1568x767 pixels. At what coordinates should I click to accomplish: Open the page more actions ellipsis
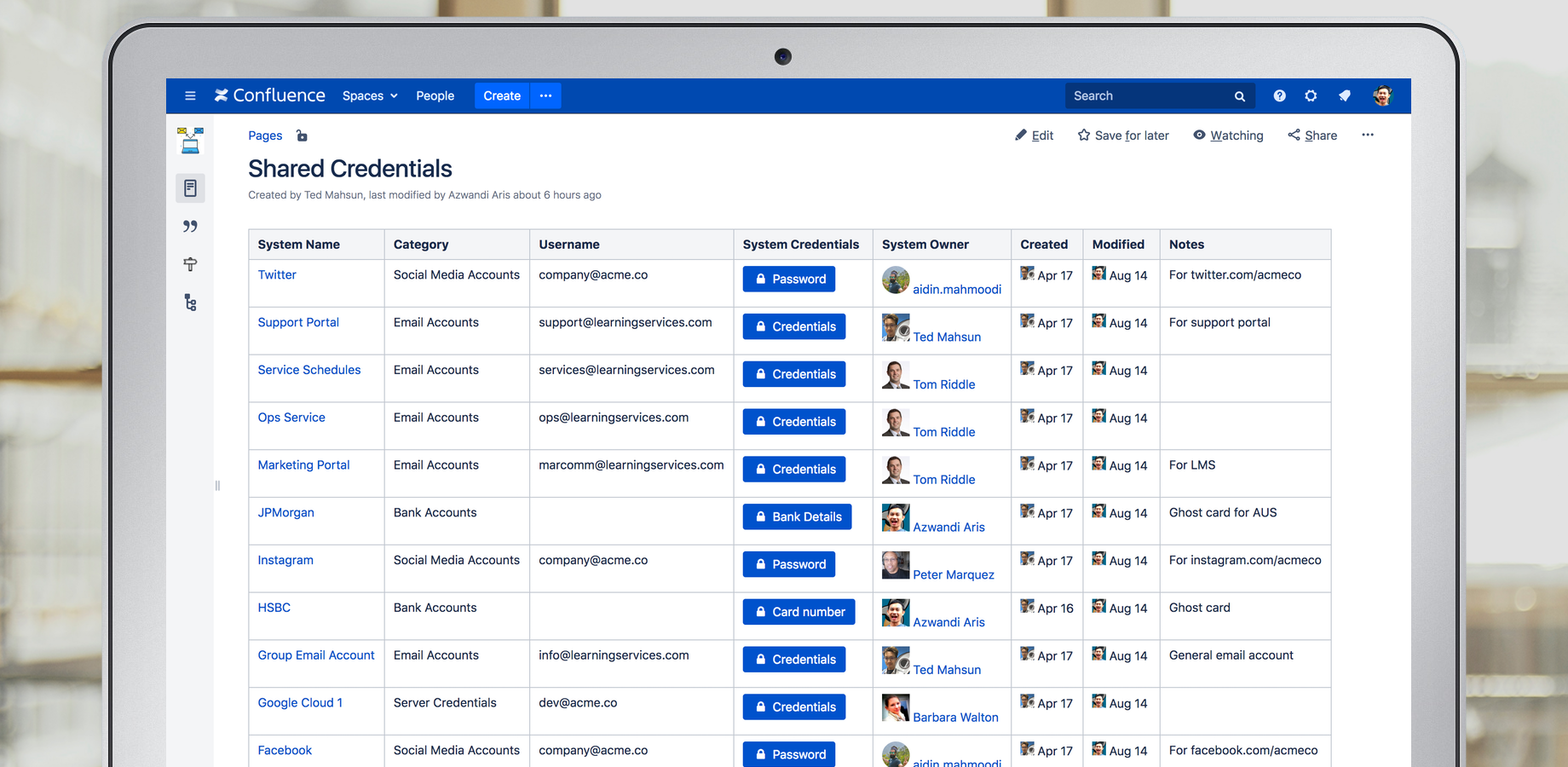pyautogui.click(x=1368, y=135)
